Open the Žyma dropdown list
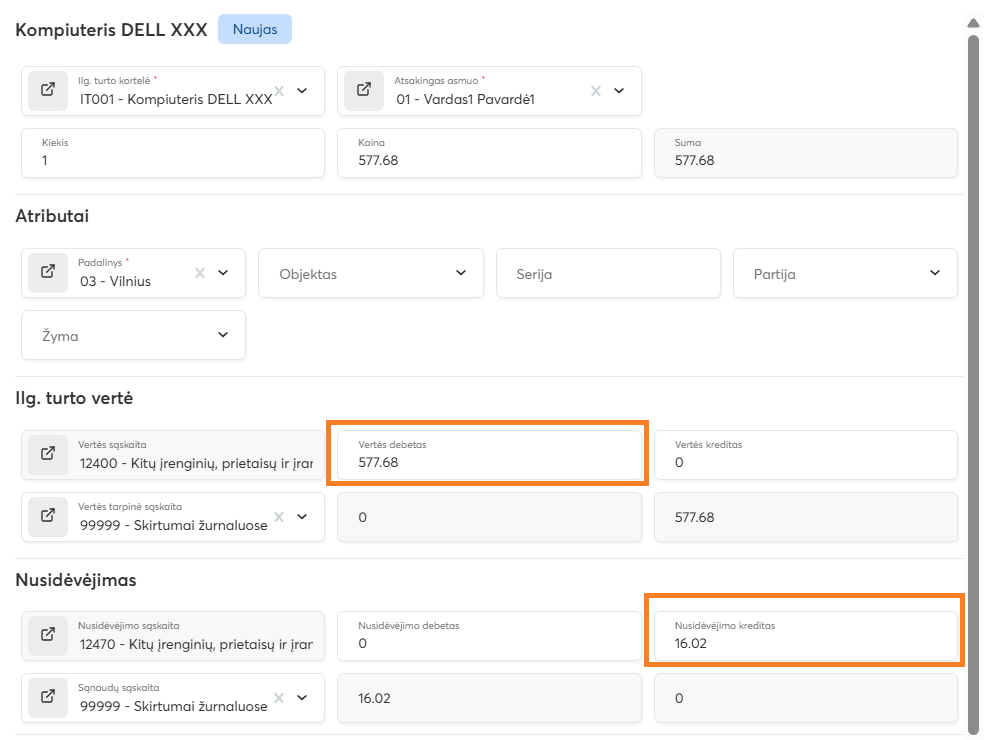Screen dimensions: 988x740 point(223,335)
